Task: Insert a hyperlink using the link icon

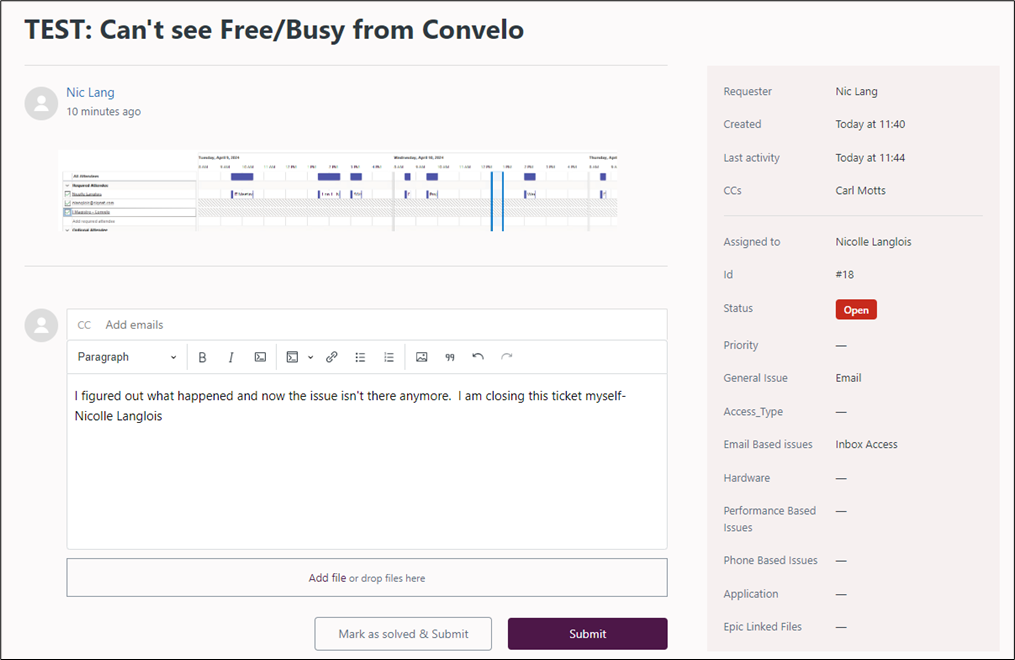Action: coord(332,357)
